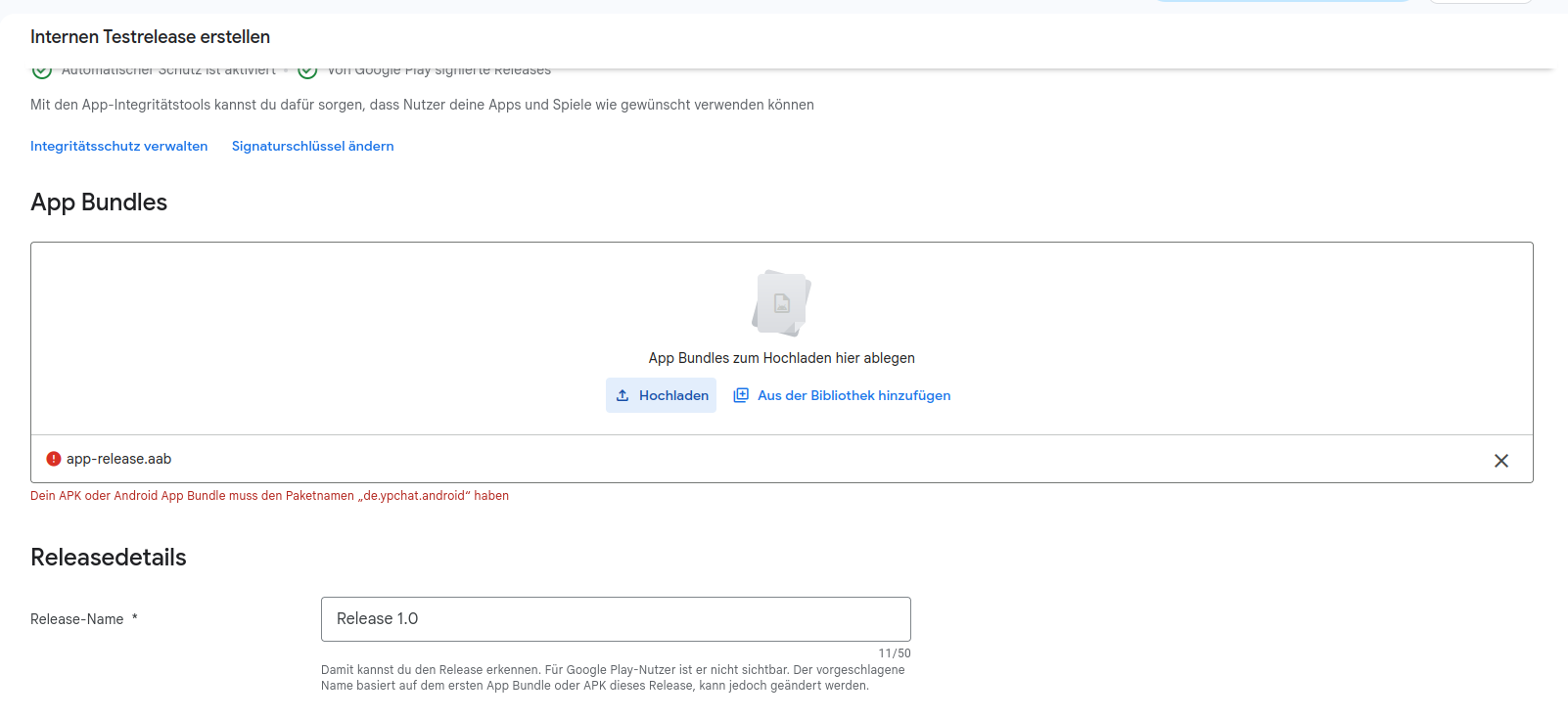Remove app-release.aab with the X icon
This screenshot has width=1568, height=719.
pos(1501,461)
